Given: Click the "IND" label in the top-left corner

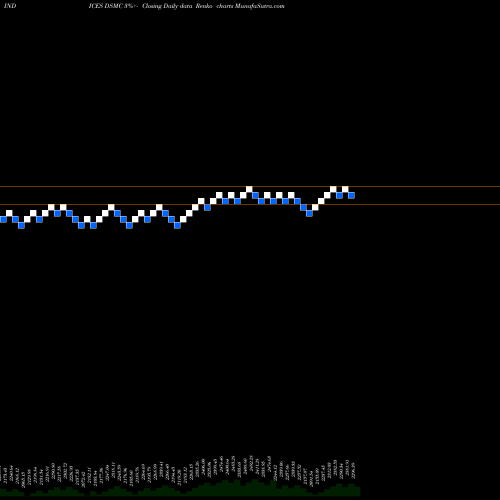Looking at the screenshot, I should [x=10, y=6].
